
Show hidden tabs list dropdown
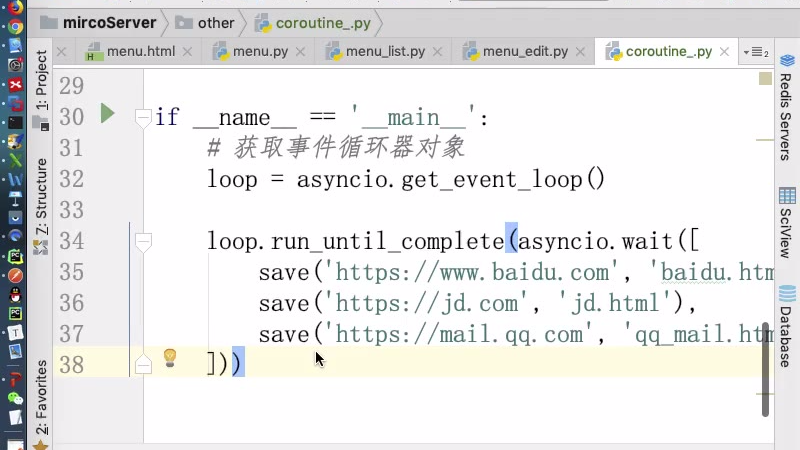[x=757, y=52]
